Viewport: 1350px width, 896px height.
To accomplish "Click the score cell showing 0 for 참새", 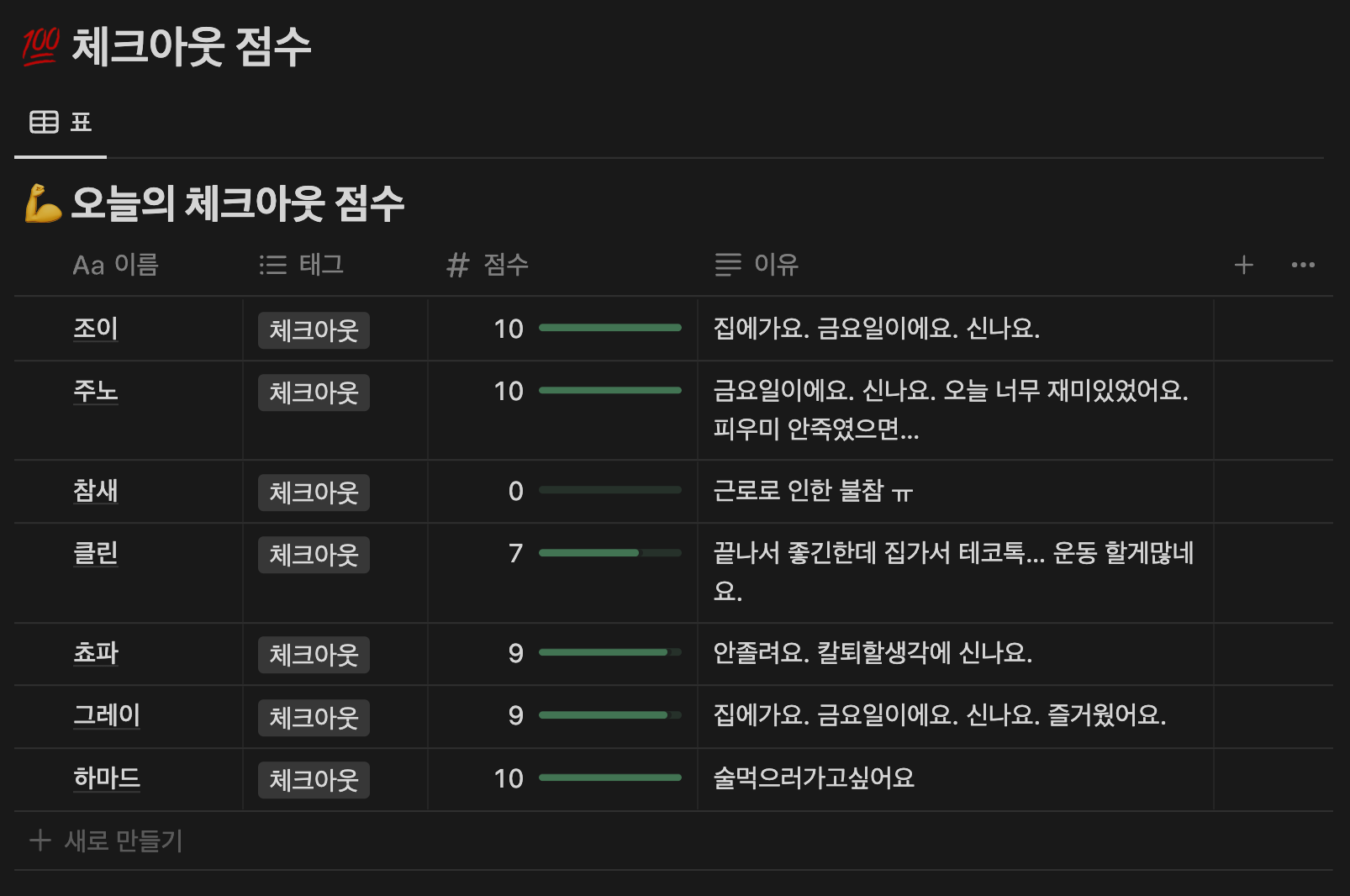I will [515, 491].
